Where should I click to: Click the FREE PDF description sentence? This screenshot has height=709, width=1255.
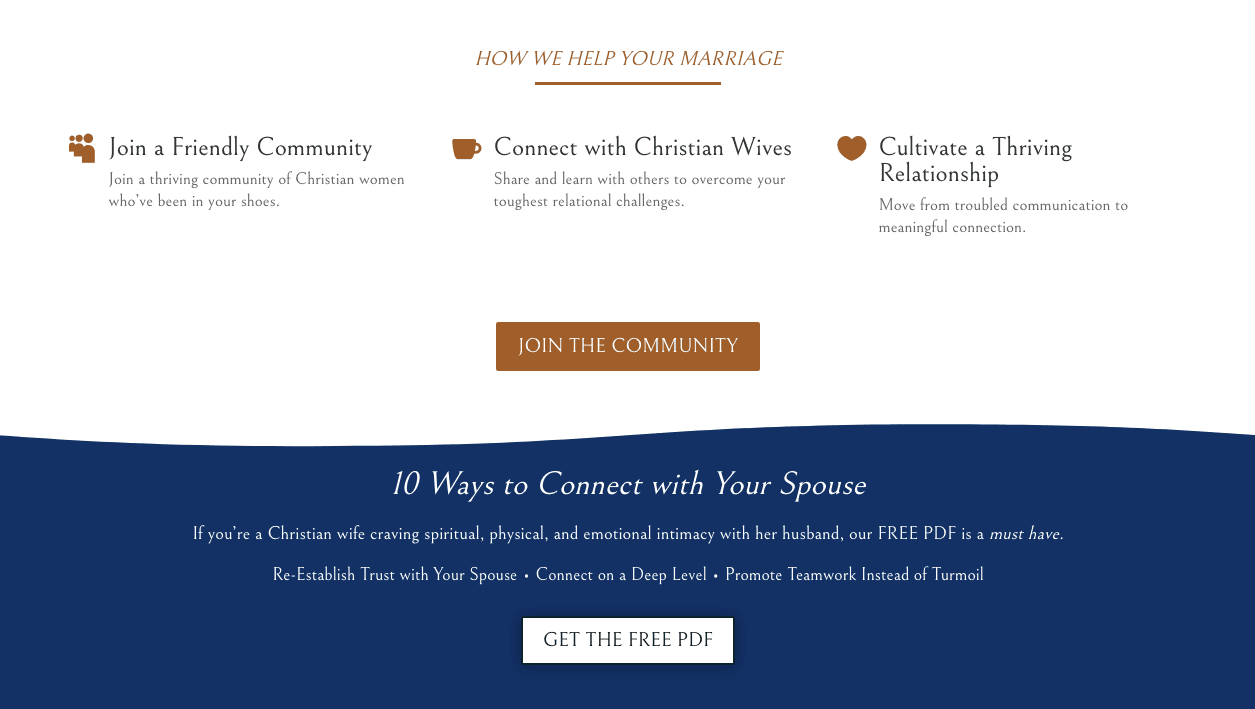pos(628,534)
